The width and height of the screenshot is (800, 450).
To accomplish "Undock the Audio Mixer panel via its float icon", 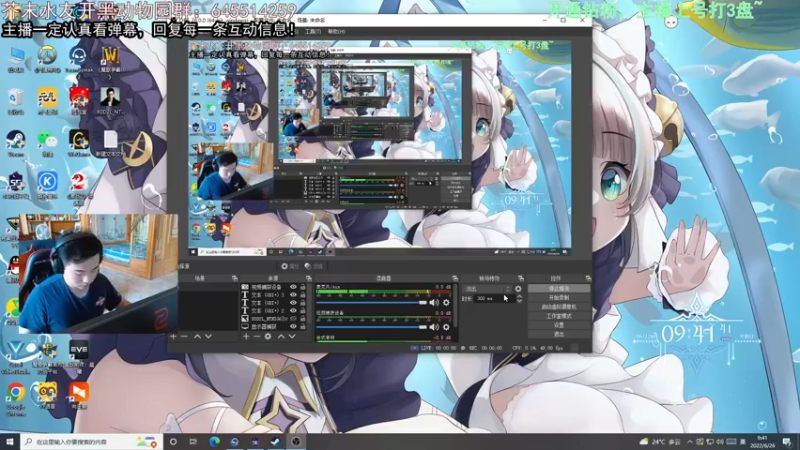I will 455,279.
